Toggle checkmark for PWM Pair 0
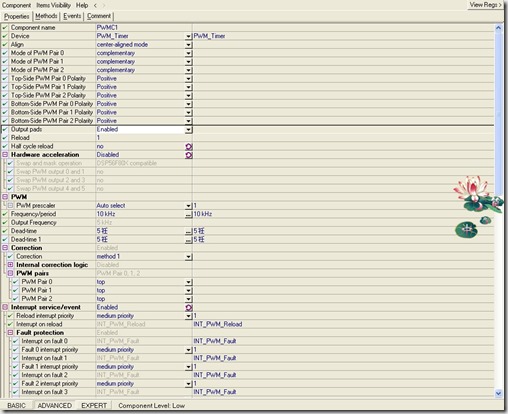This screenshot has width=508, height=414. click(x=15, y=282)
